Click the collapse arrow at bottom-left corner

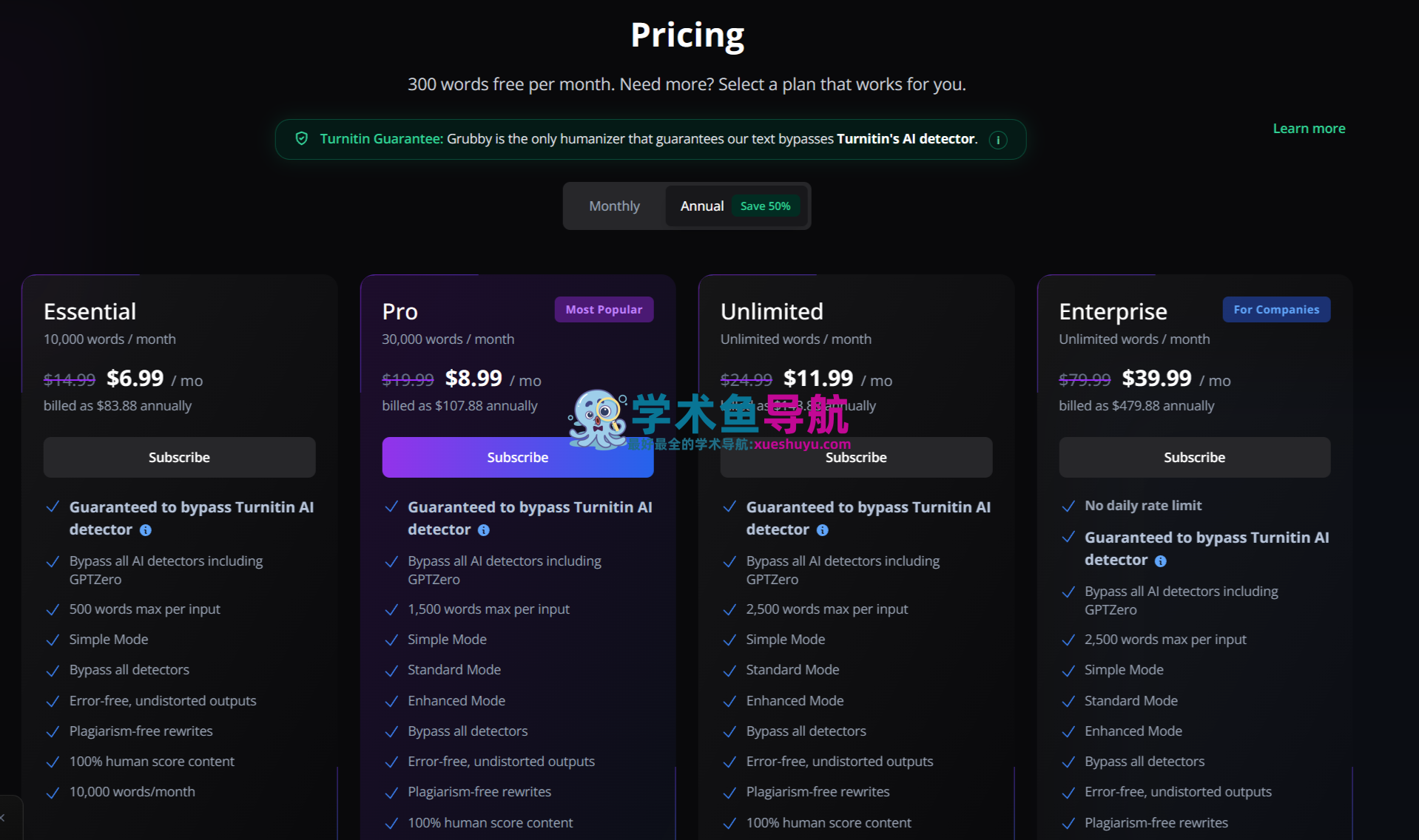4,818
